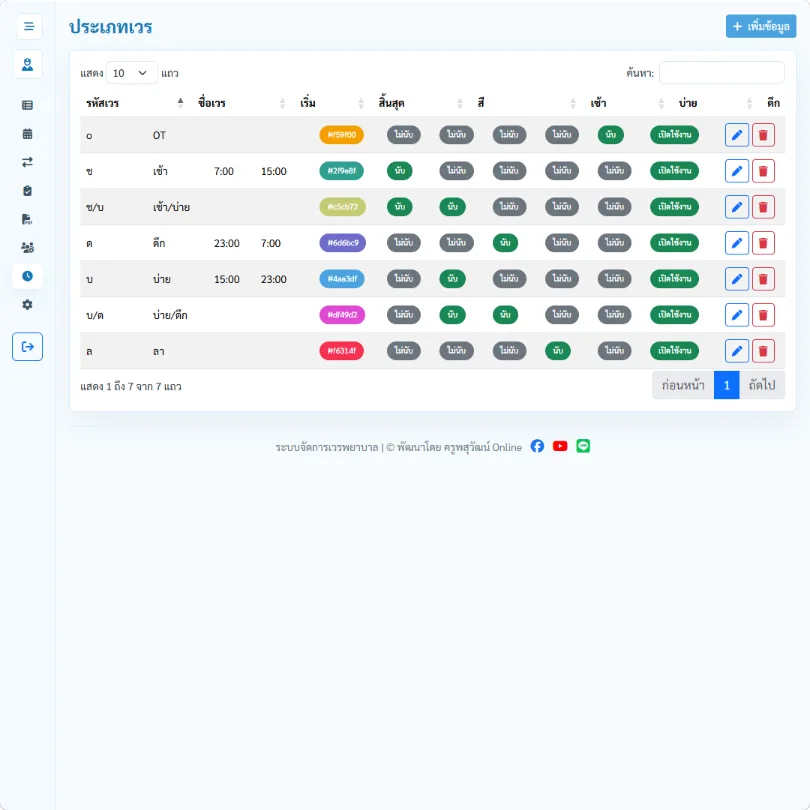Go to pagination page 1
Viewport: 810px width, 810px height.
(726, 385)
